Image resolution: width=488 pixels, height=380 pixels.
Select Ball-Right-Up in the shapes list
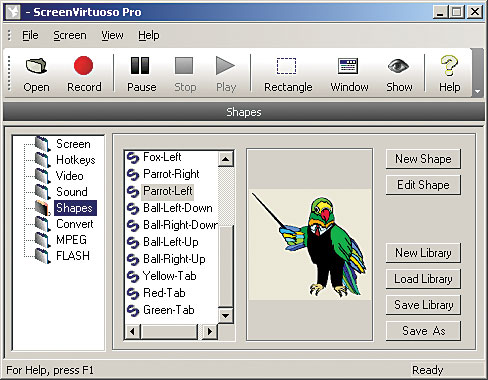(x=174, y=259)
